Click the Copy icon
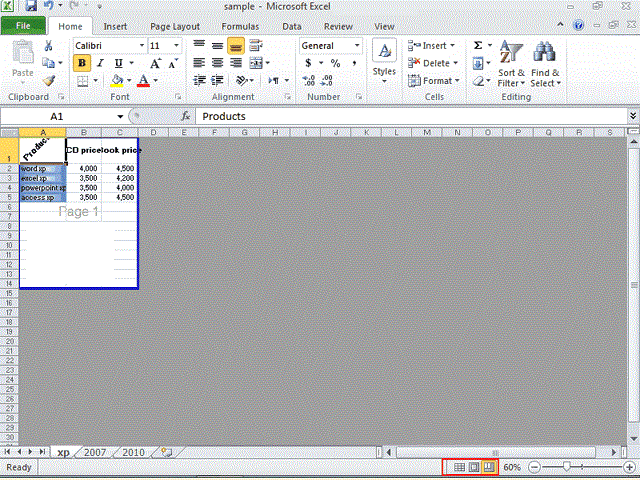The image size is (640, 480). click(48, 63)
